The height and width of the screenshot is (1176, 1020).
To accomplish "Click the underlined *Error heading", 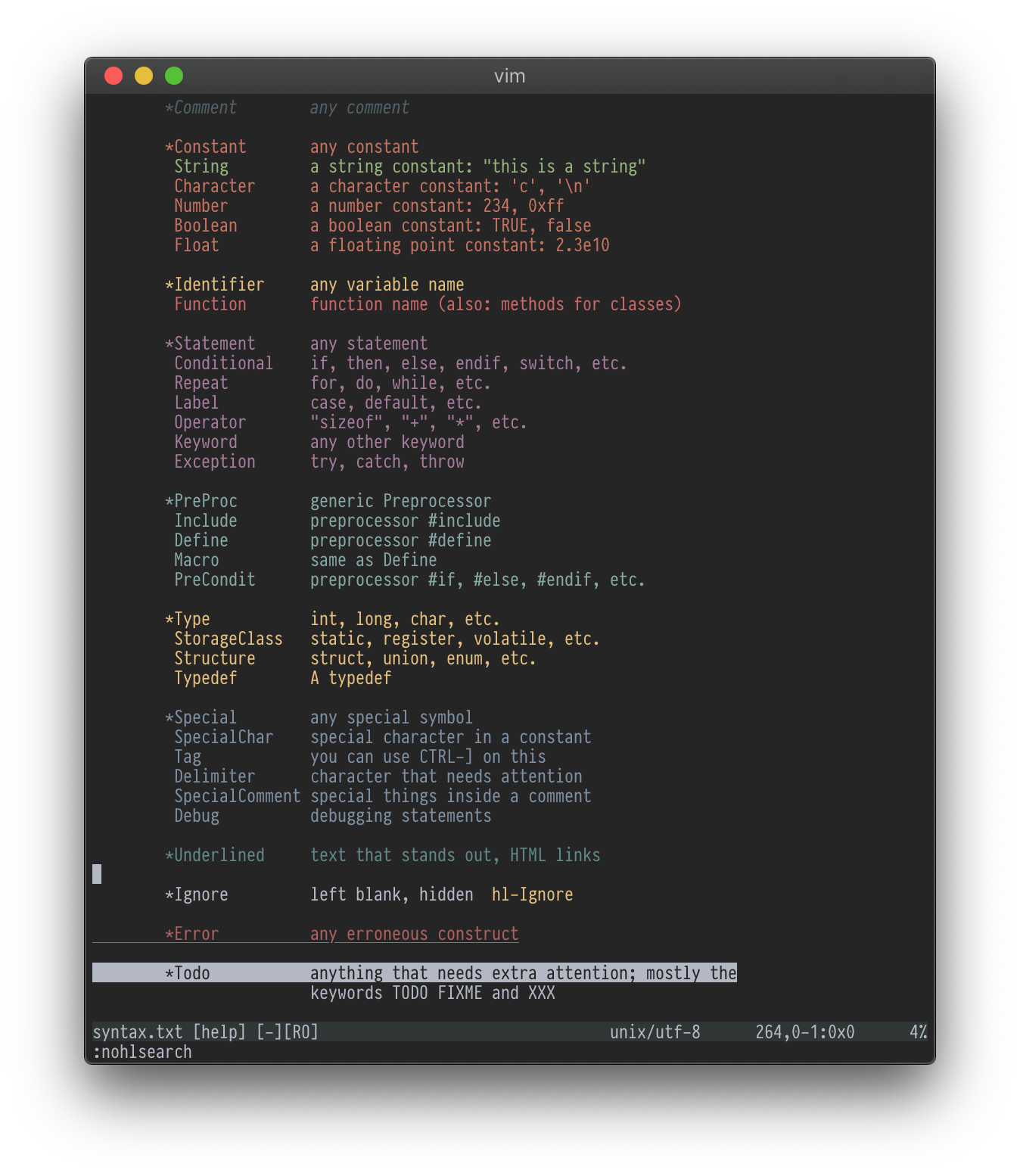I will [x=194, y=933].
